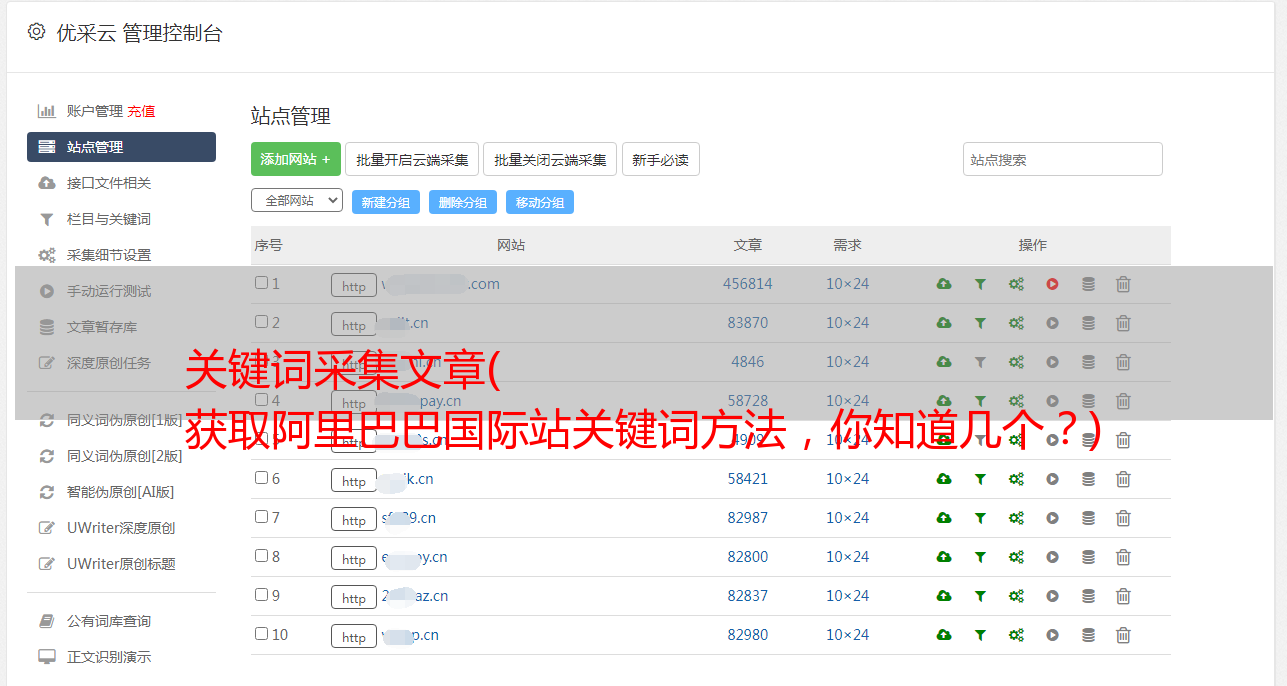Open gears settings icon in row 8
1287x686 pixels.
point(1016,557)
